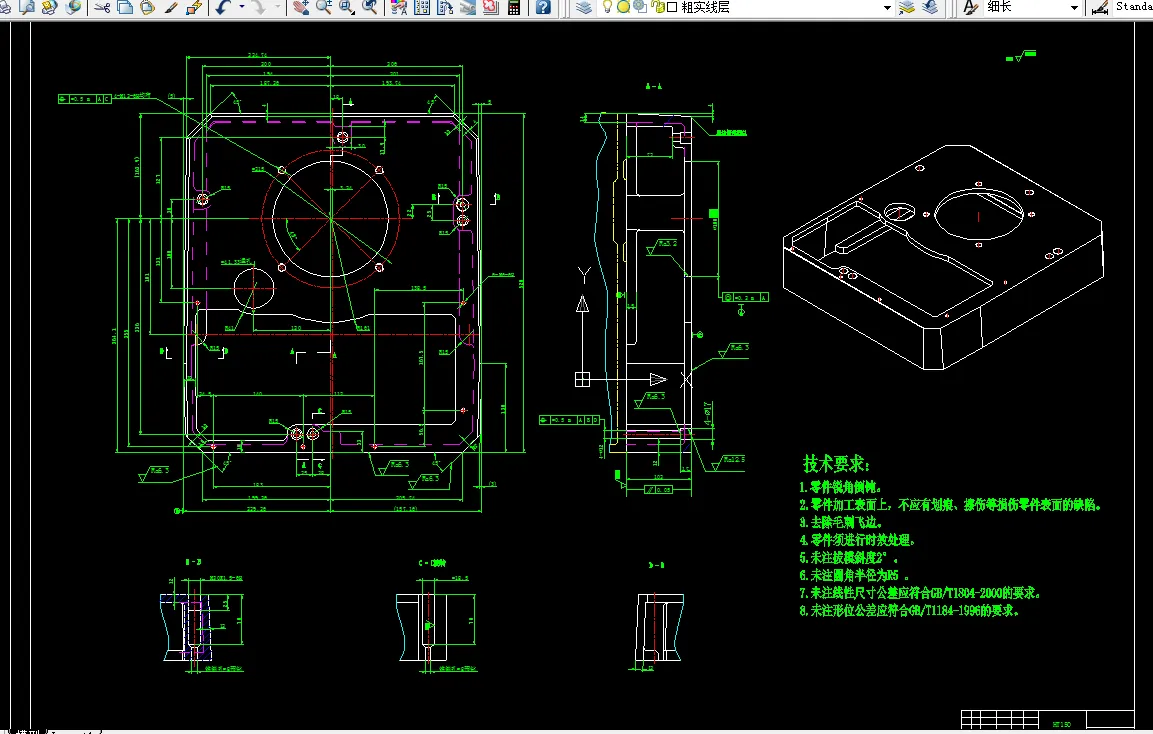Select the 技术要求 heading text
The height and width of the screenshot is (734, 1153).
(836, 463)
